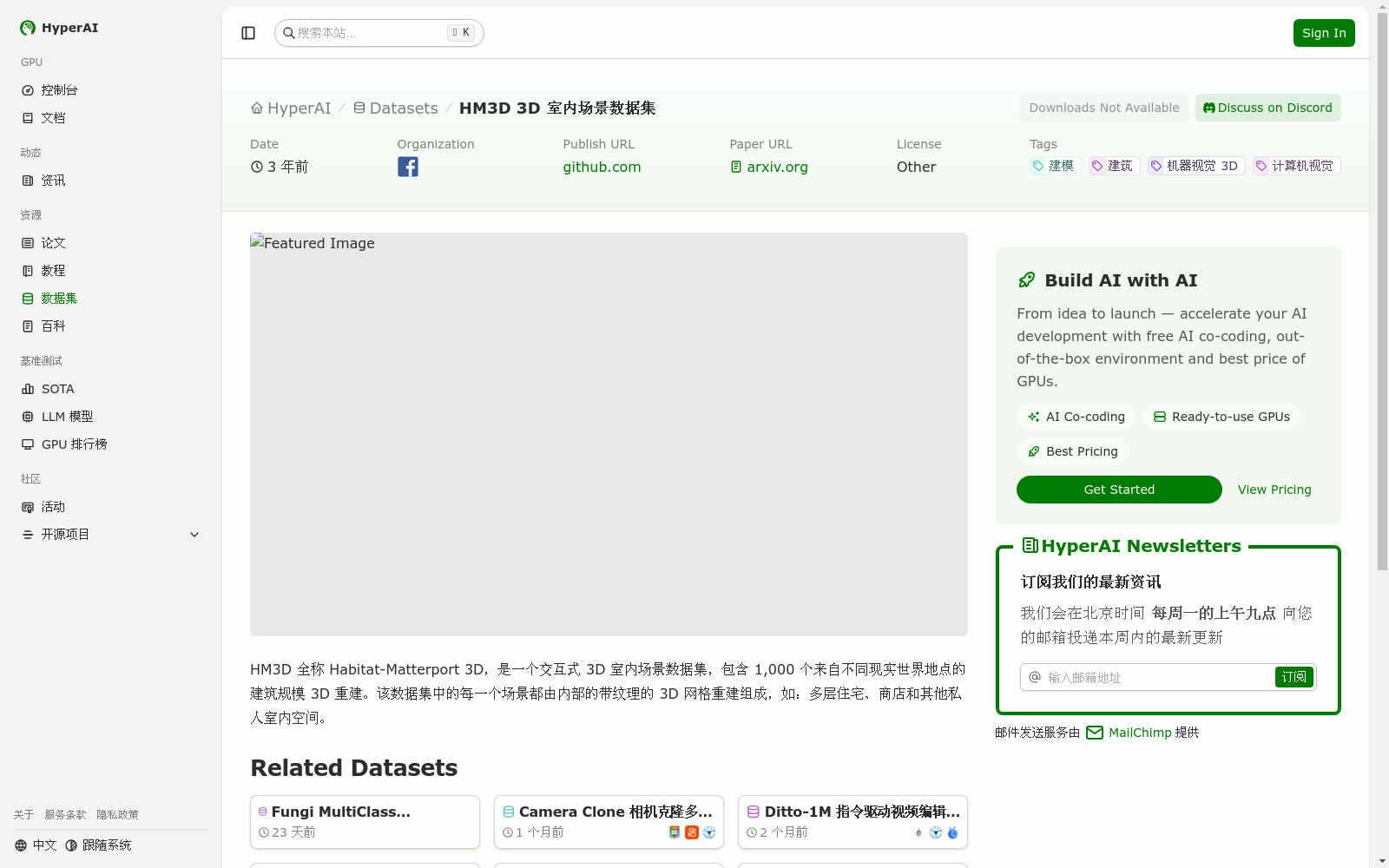Open Fungi MultiClass dataset card

click(365, 822)
